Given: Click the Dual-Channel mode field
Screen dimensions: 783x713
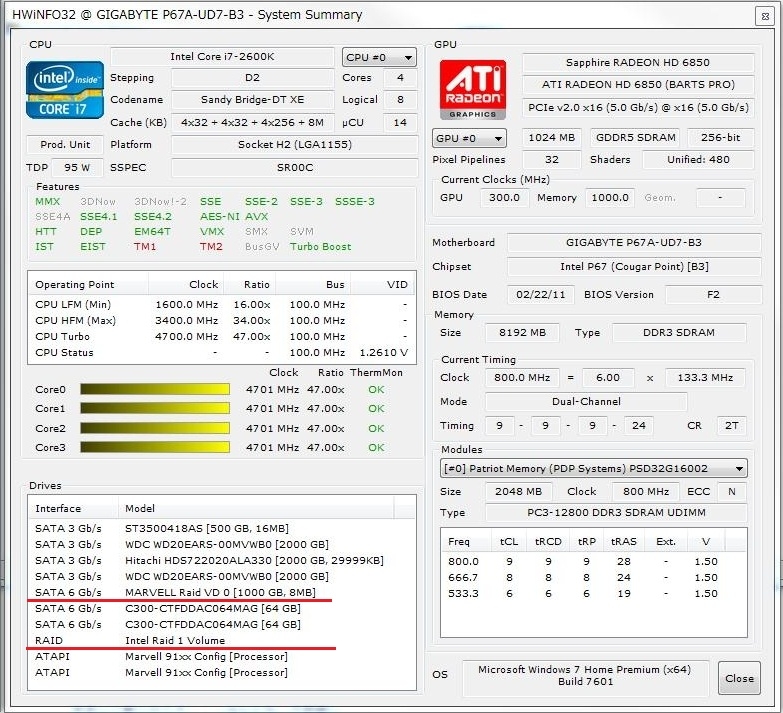Looking at the screenshot, I should [x=586, y=401].
